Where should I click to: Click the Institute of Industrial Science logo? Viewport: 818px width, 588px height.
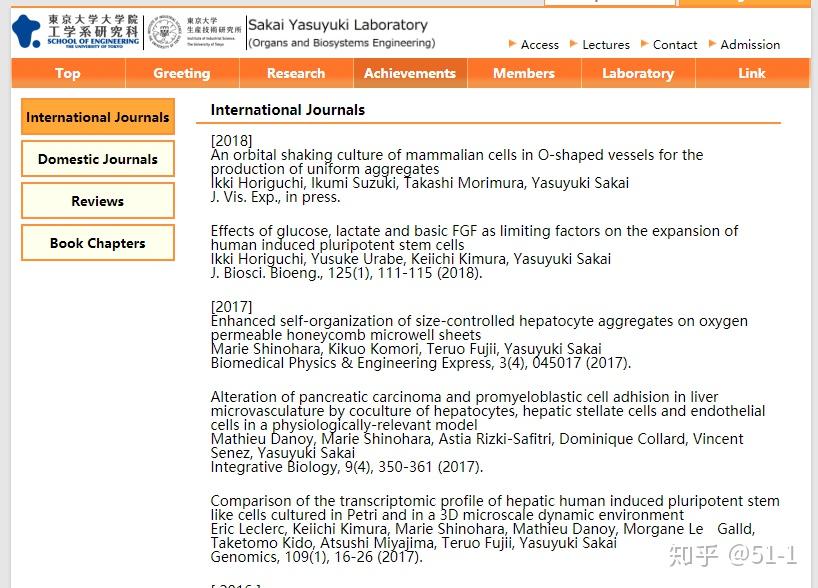click(x=194, y=32)
